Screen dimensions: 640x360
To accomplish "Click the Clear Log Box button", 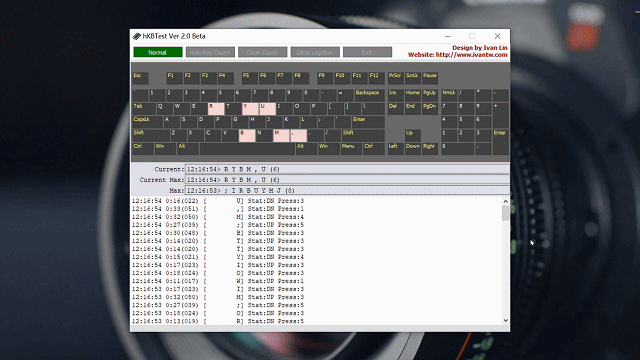I will point(315,52).
